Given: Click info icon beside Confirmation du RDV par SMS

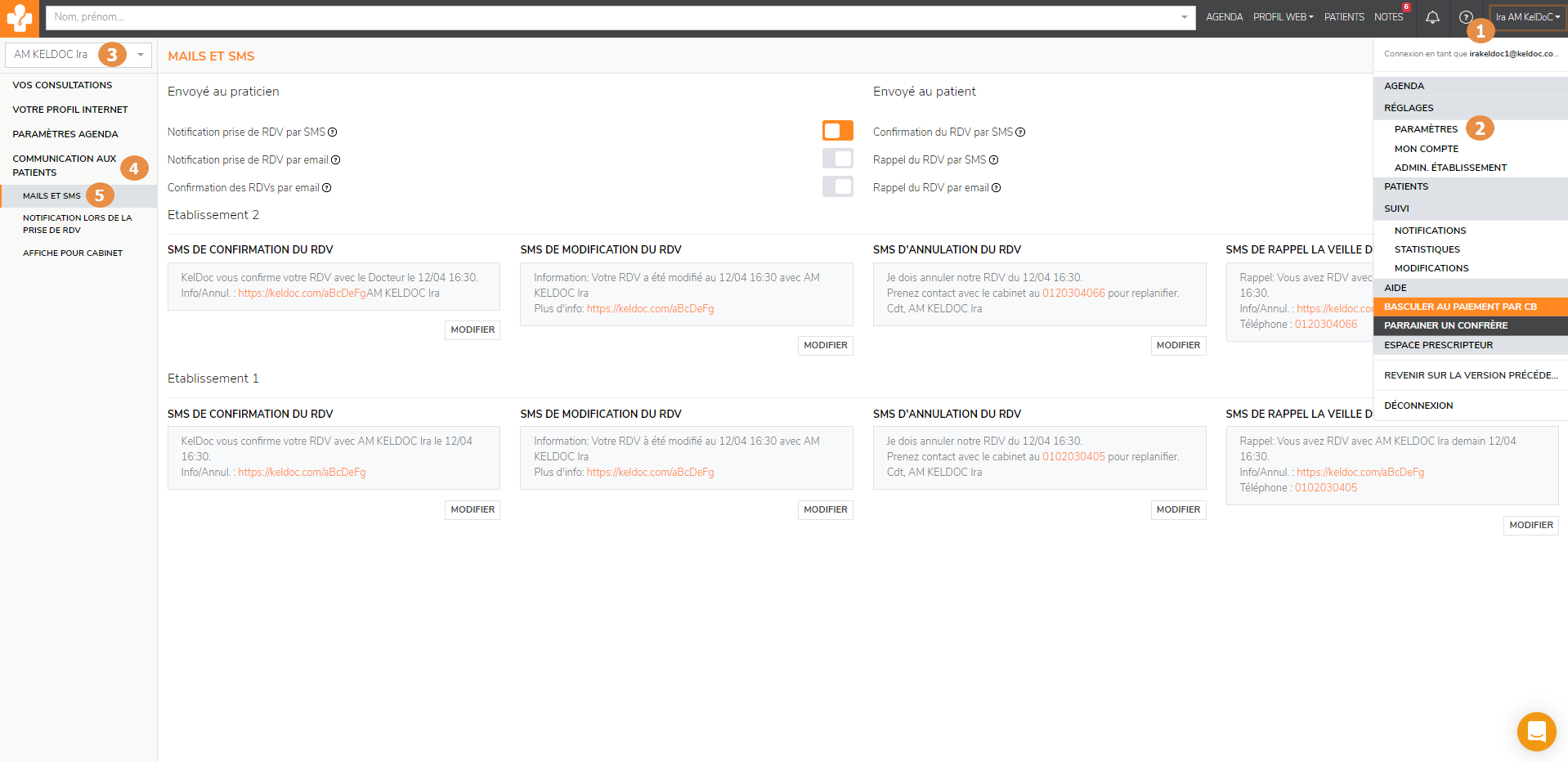Looking at the screenshot, I should [1020, 132].
